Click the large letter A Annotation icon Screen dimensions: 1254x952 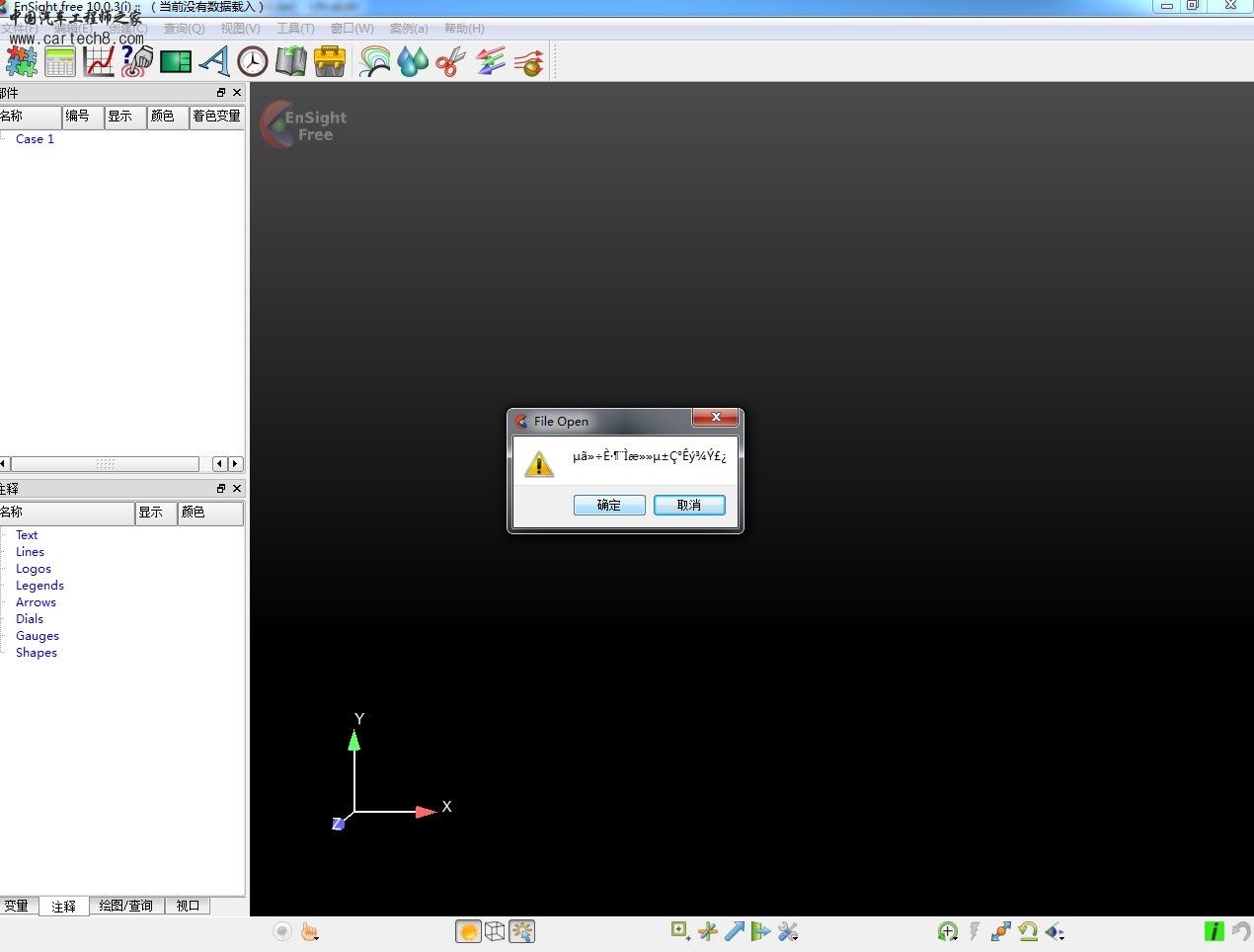coord(214,61)
